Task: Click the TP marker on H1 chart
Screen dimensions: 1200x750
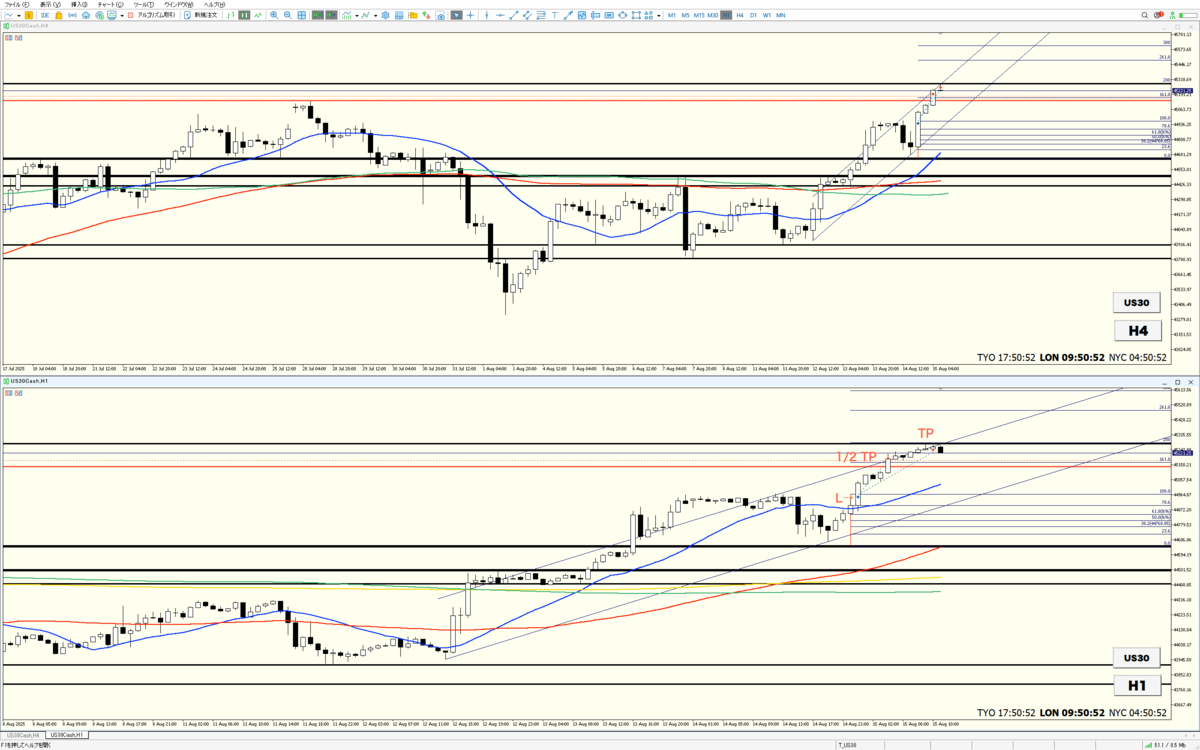Action: click(x=926, y=433)
